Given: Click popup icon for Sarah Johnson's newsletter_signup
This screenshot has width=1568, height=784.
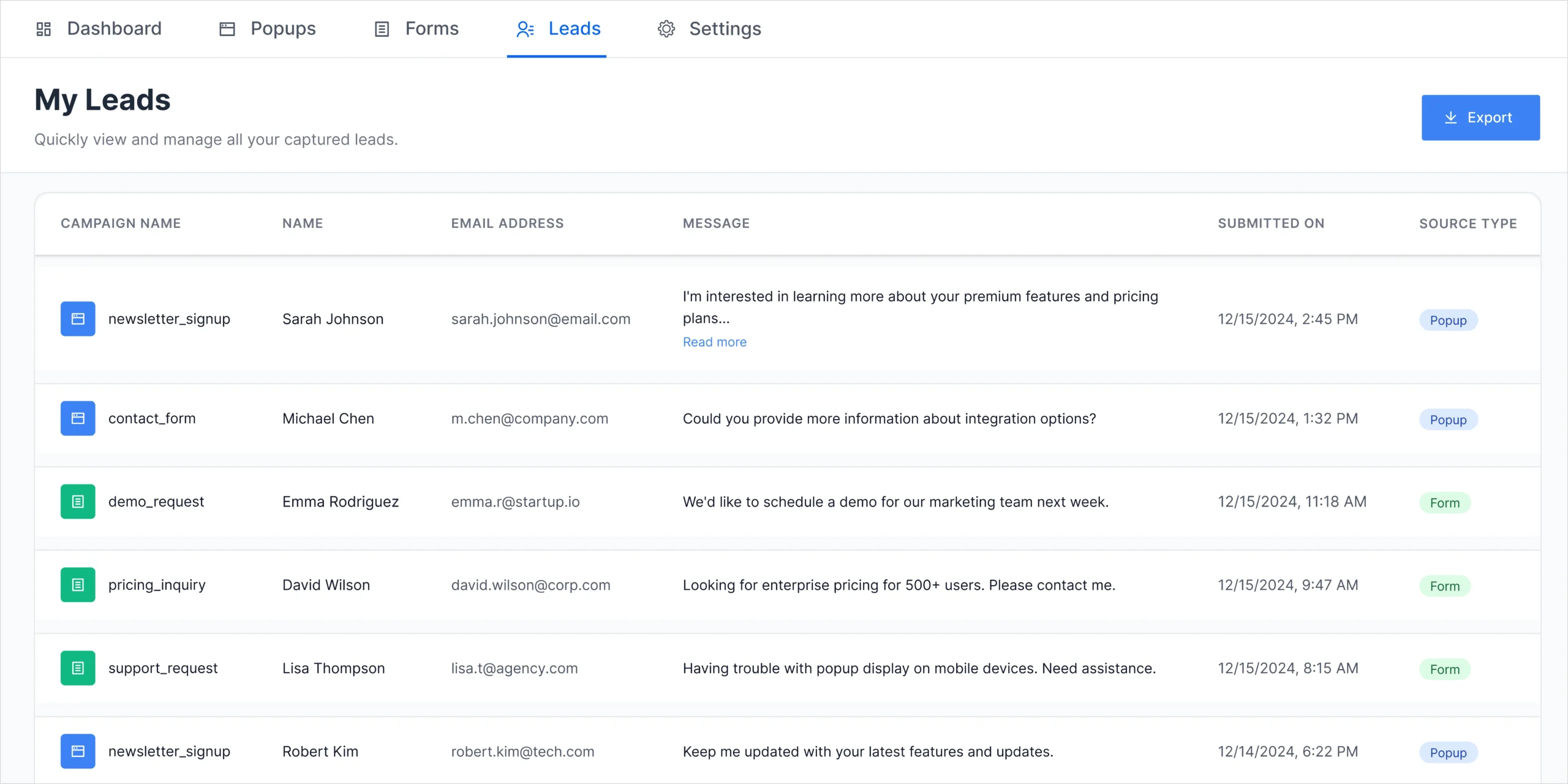Looking at the screenshot, I should point(78,318).
